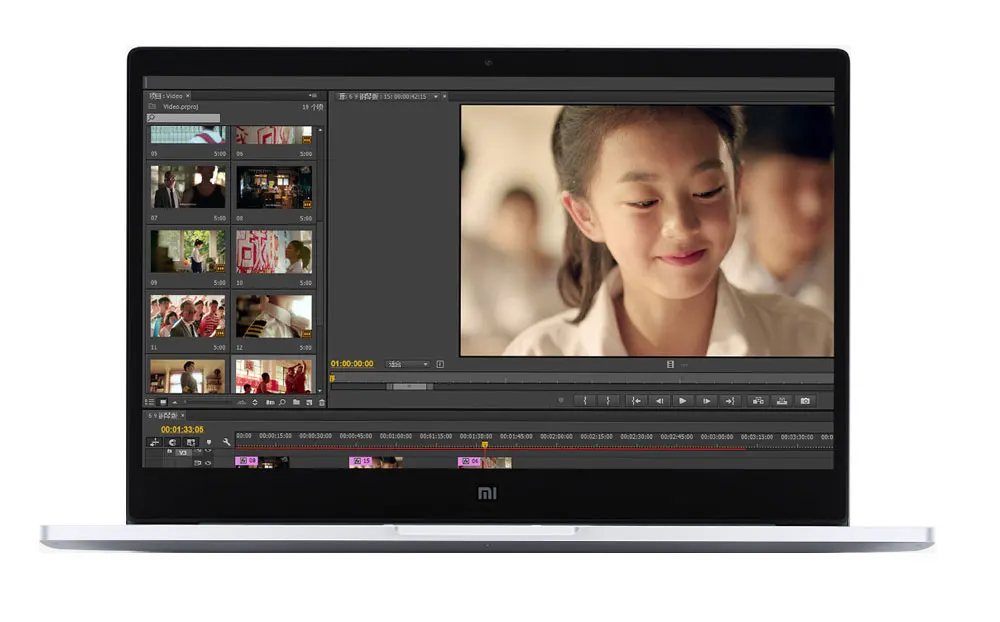The width and height of the screenshot is (1000, 622).
Task: Select clip thumbnail 07
Action: pos(188,186)
